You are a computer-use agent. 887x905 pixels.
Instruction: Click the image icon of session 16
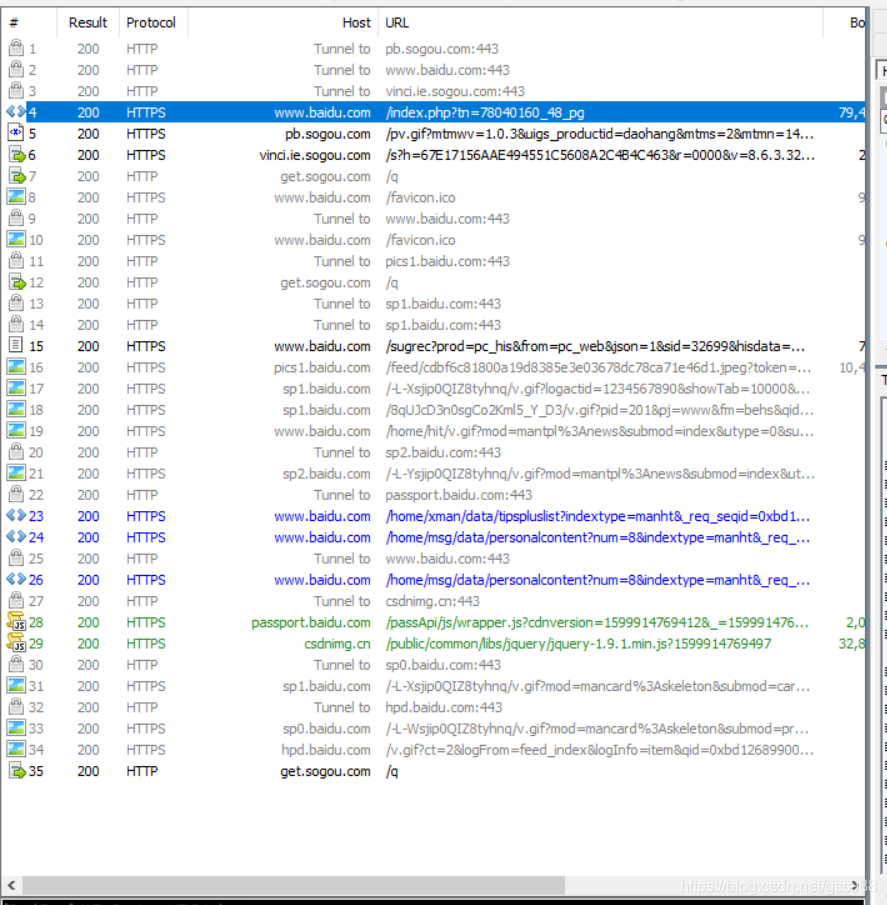pyautogui.click(x=16, y=367)
